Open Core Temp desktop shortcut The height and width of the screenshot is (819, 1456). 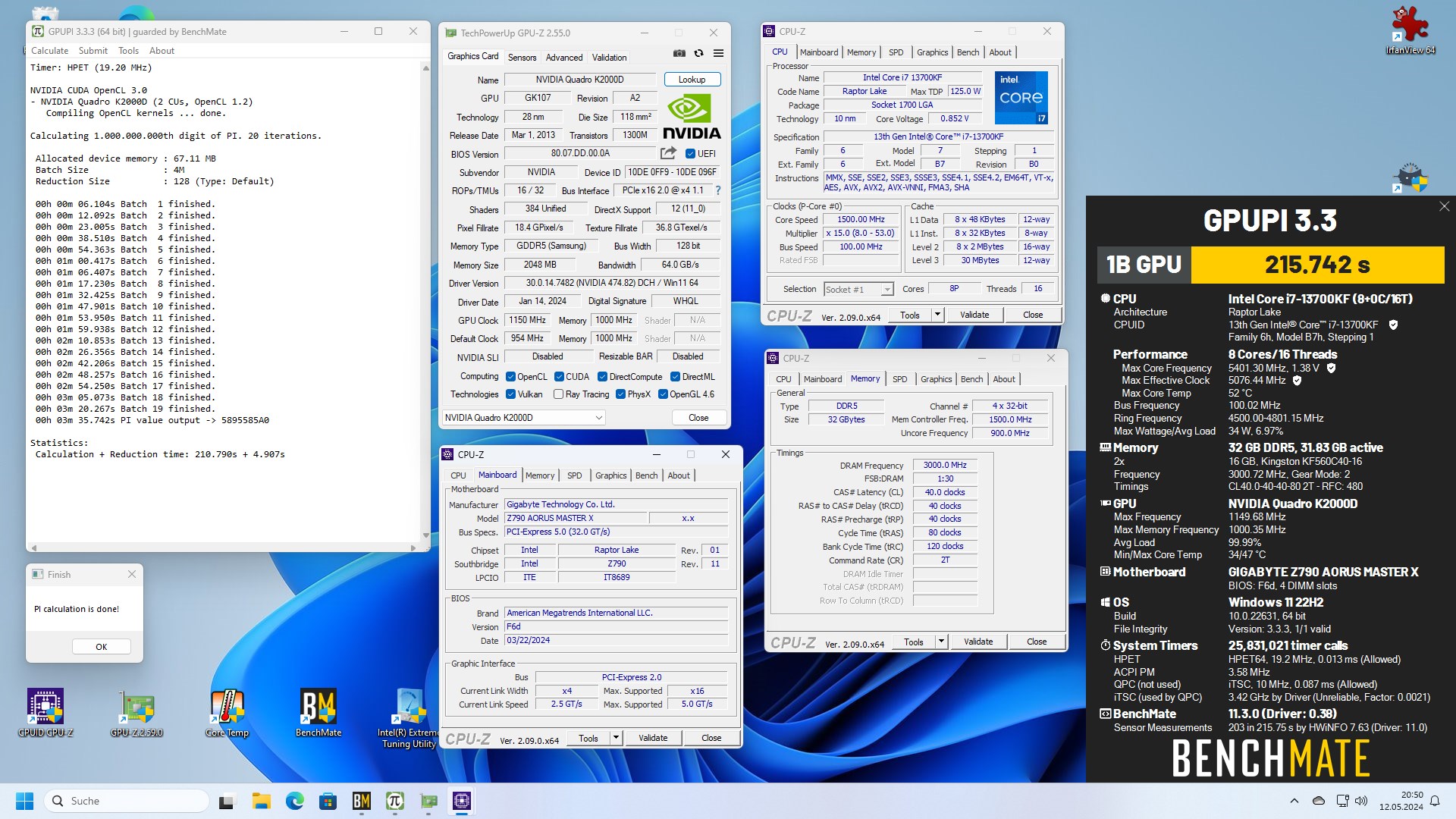(x=227, y=713)
